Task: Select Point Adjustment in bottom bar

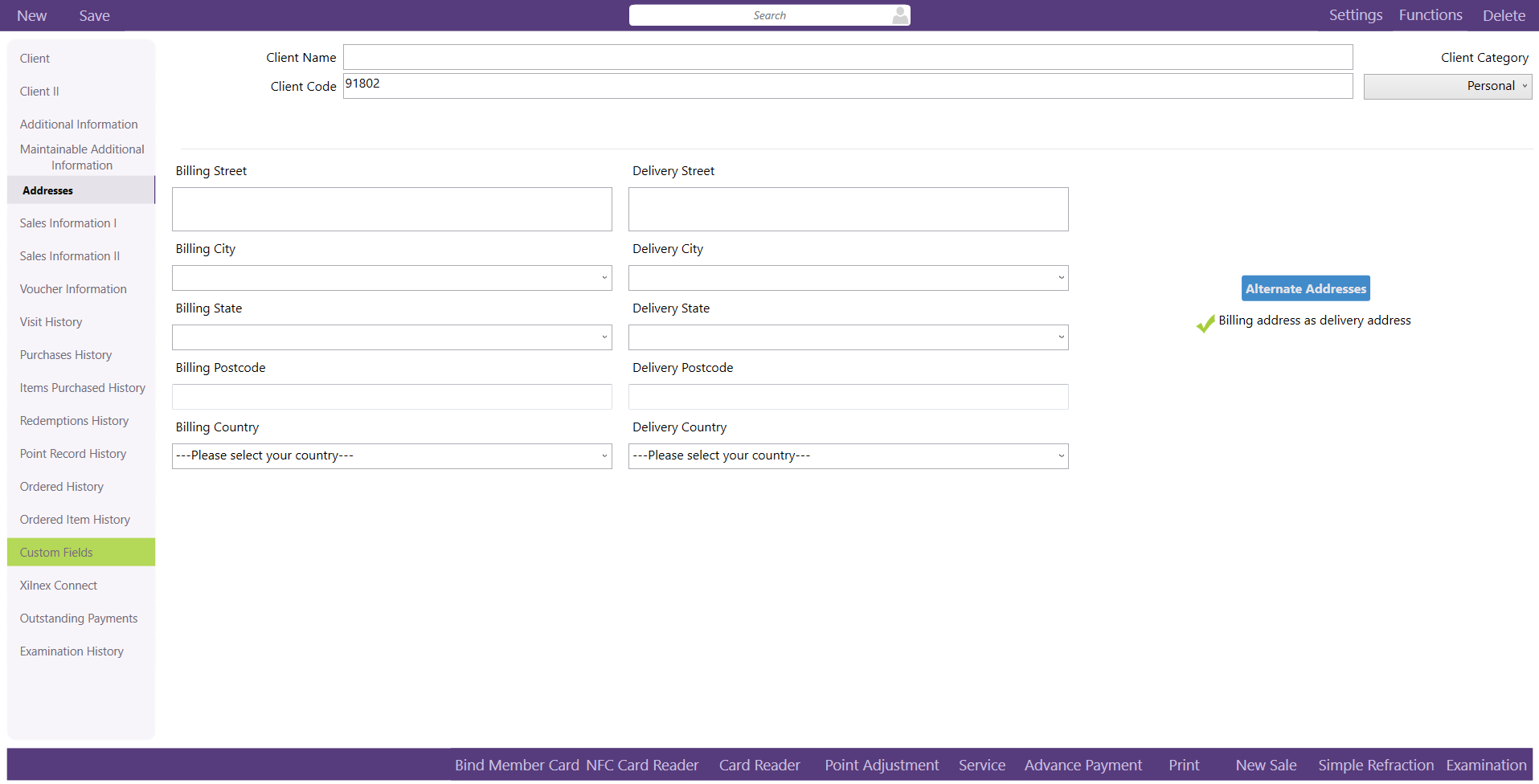Action: click(x=882, y=766)
